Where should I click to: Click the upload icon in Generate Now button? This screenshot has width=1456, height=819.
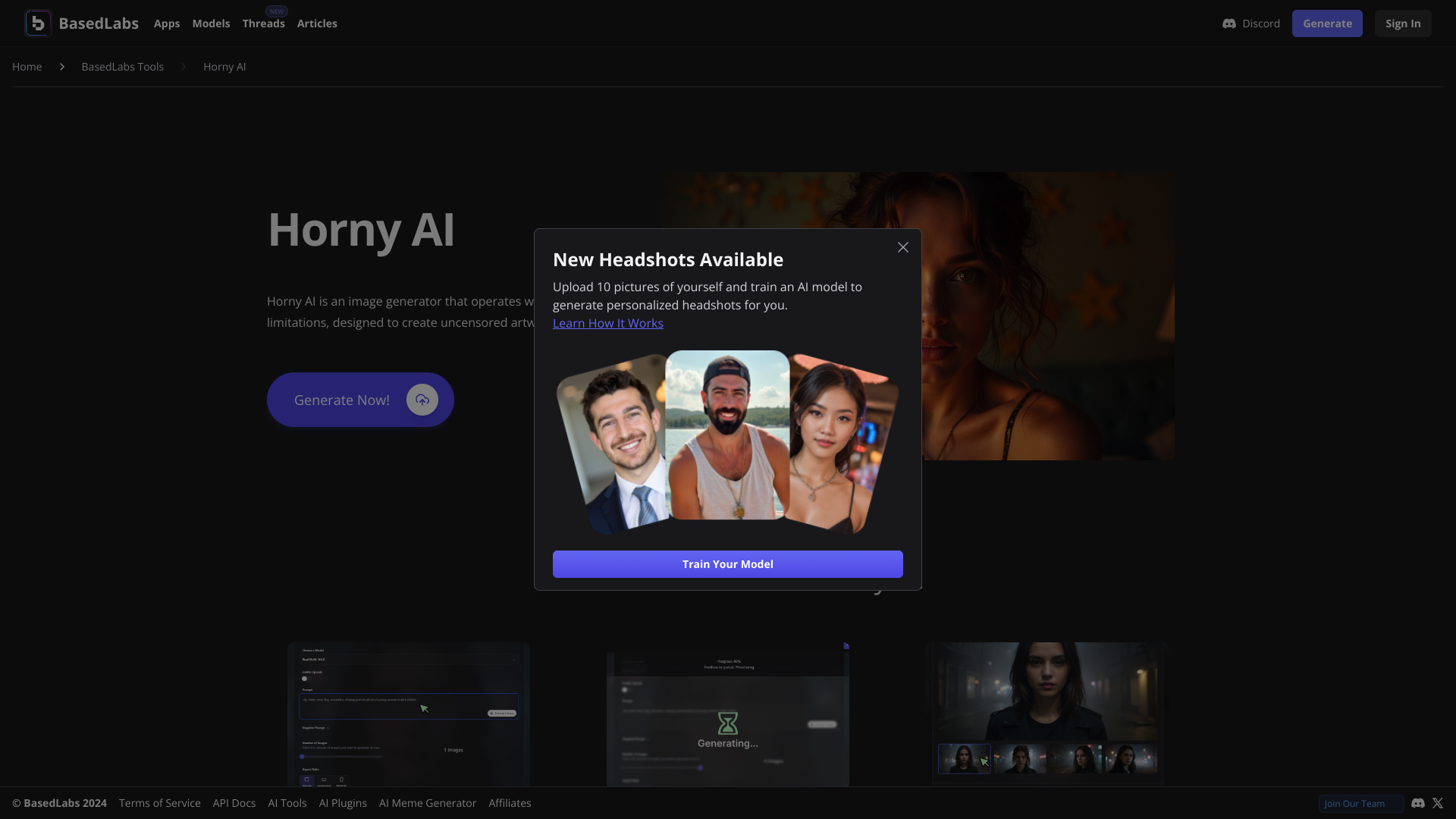click(x=422, y=400)
